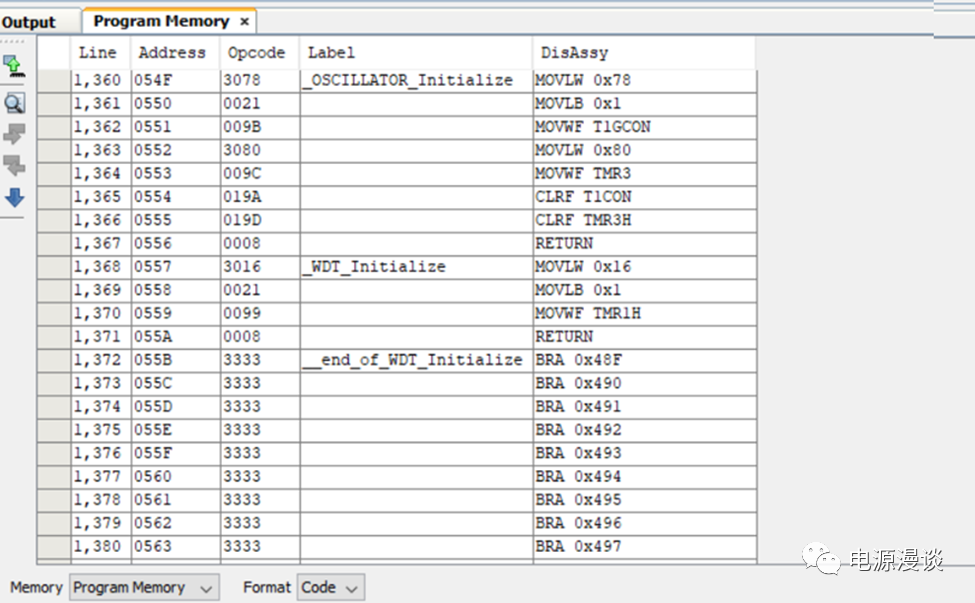Click the WeChat logo watermark icon
975x603 pixels.
(x=825, y=559)
